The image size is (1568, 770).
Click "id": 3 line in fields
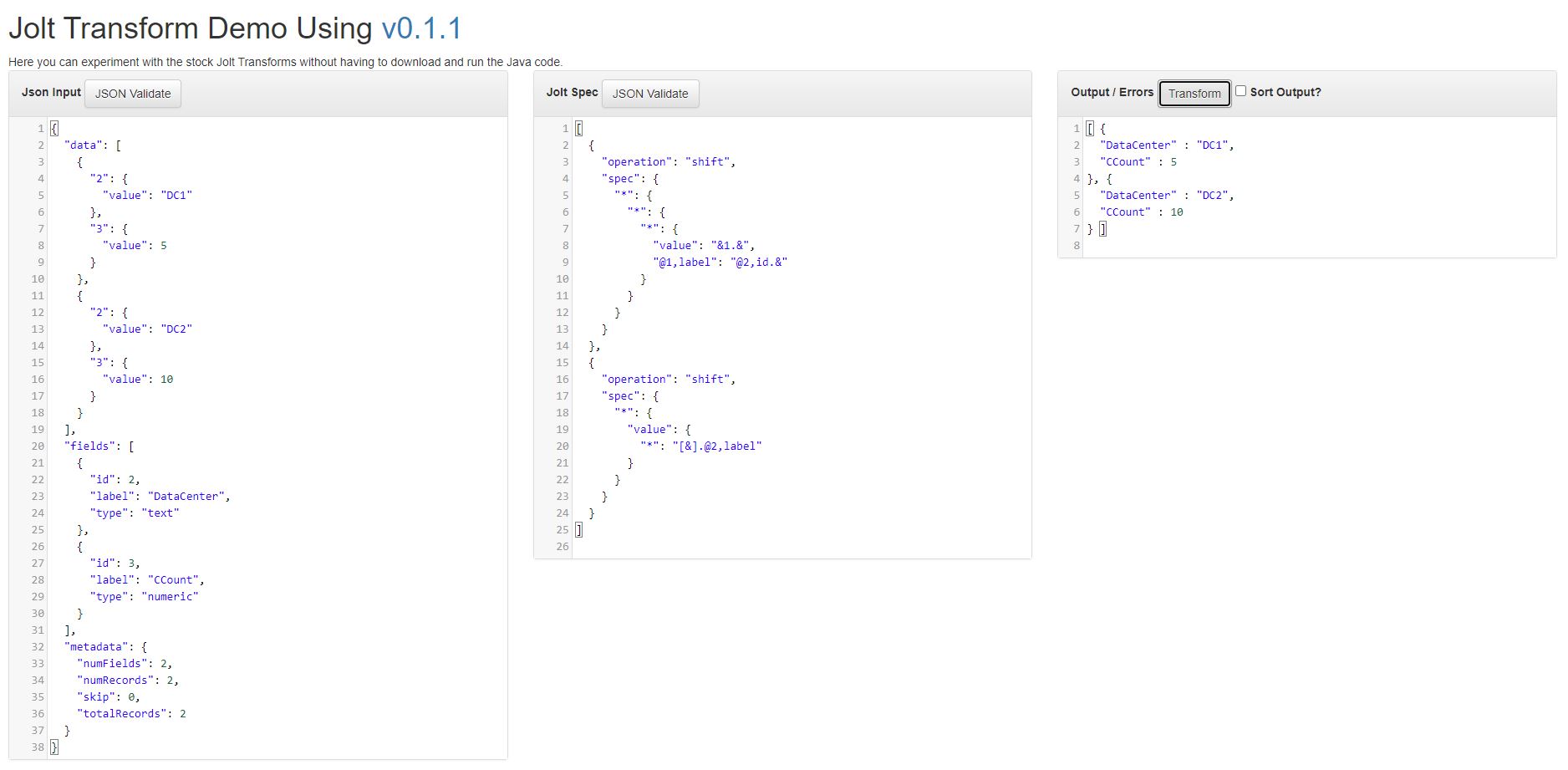tap(115, 563)
